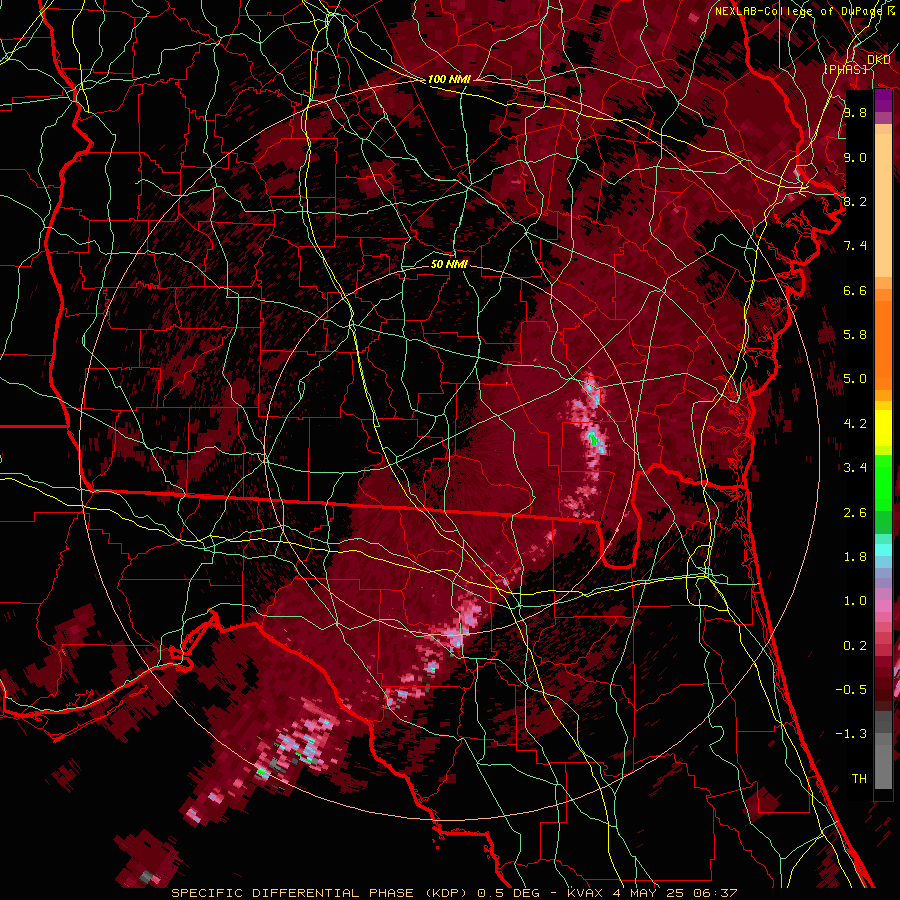Click the "4.2" legend value

(x=855, y=424)
